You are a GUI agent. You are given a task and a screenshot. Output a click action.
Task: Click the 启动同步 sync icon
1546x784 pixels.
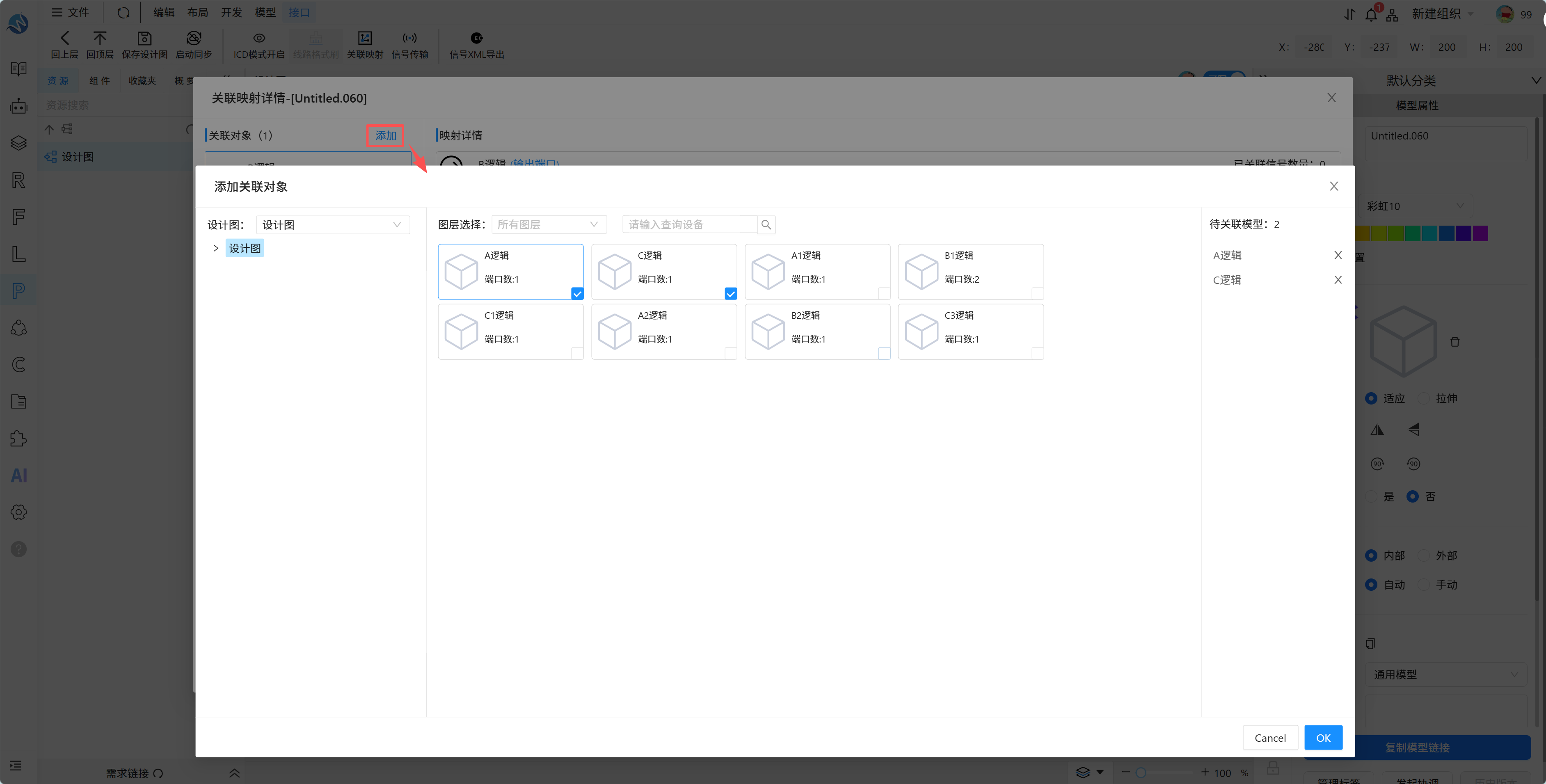point(193,39)
